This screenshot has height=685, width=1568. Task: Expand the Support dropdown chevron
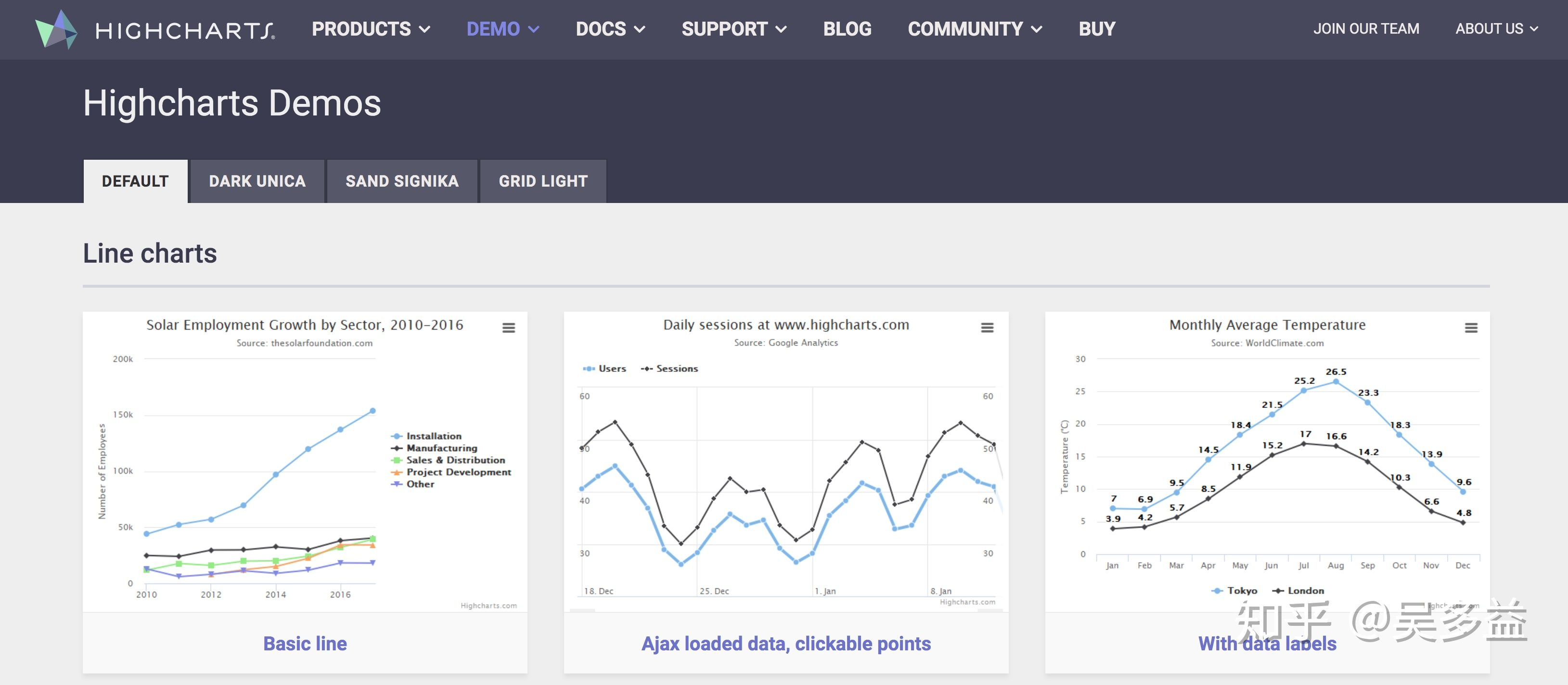click(x=782, y=29)
